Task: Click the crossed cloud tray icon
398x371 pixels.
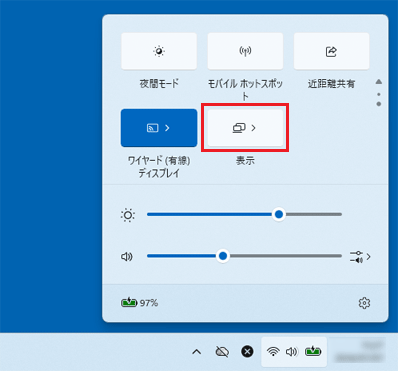Action: (222, 352)
